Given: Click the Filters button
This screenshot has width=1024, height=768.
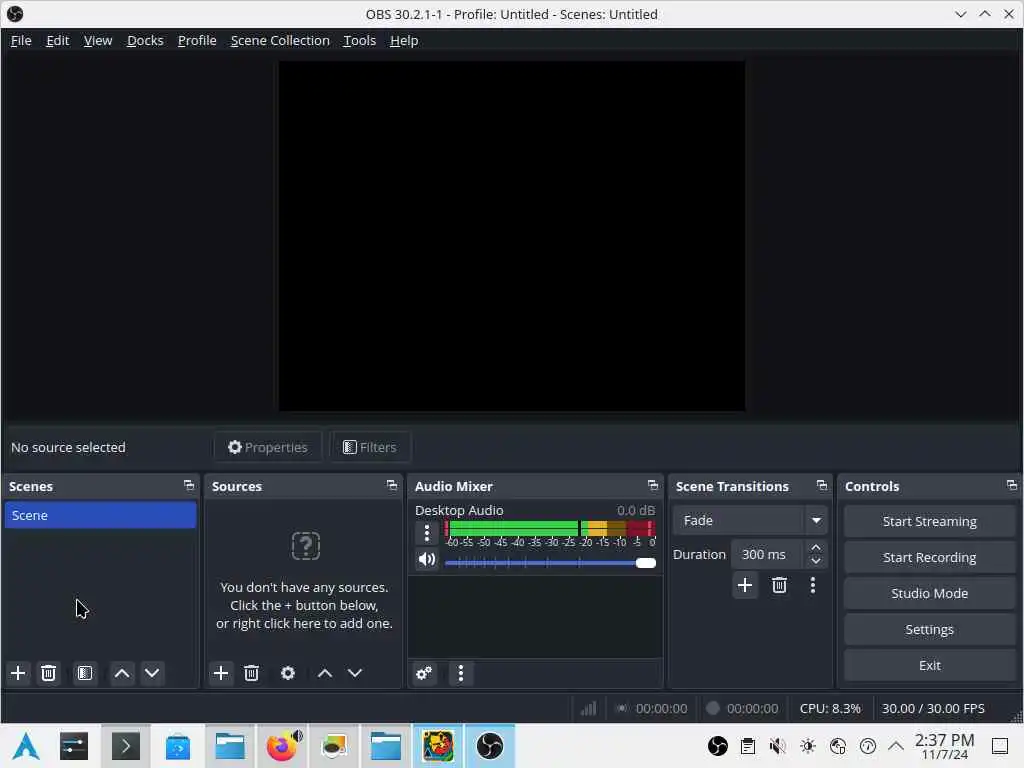Looking at the screenshot, I should pos(370,447).
